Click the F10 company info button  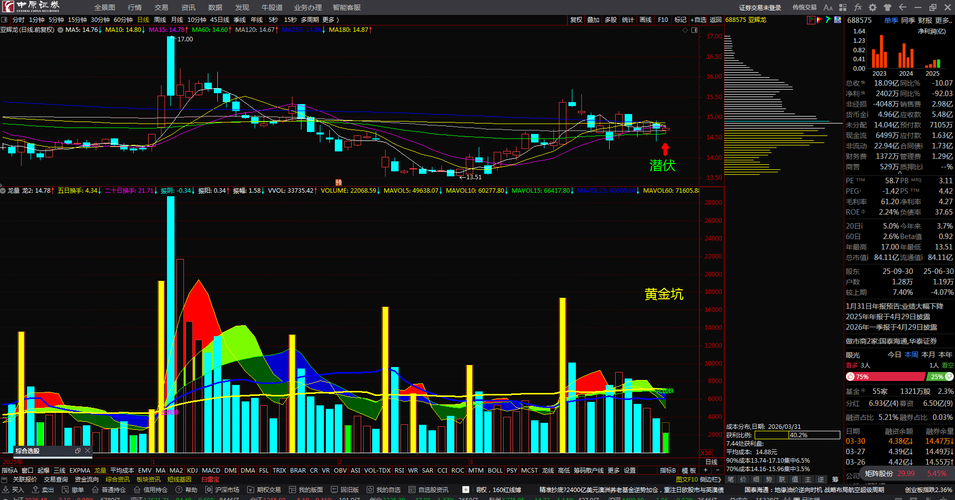663,20
